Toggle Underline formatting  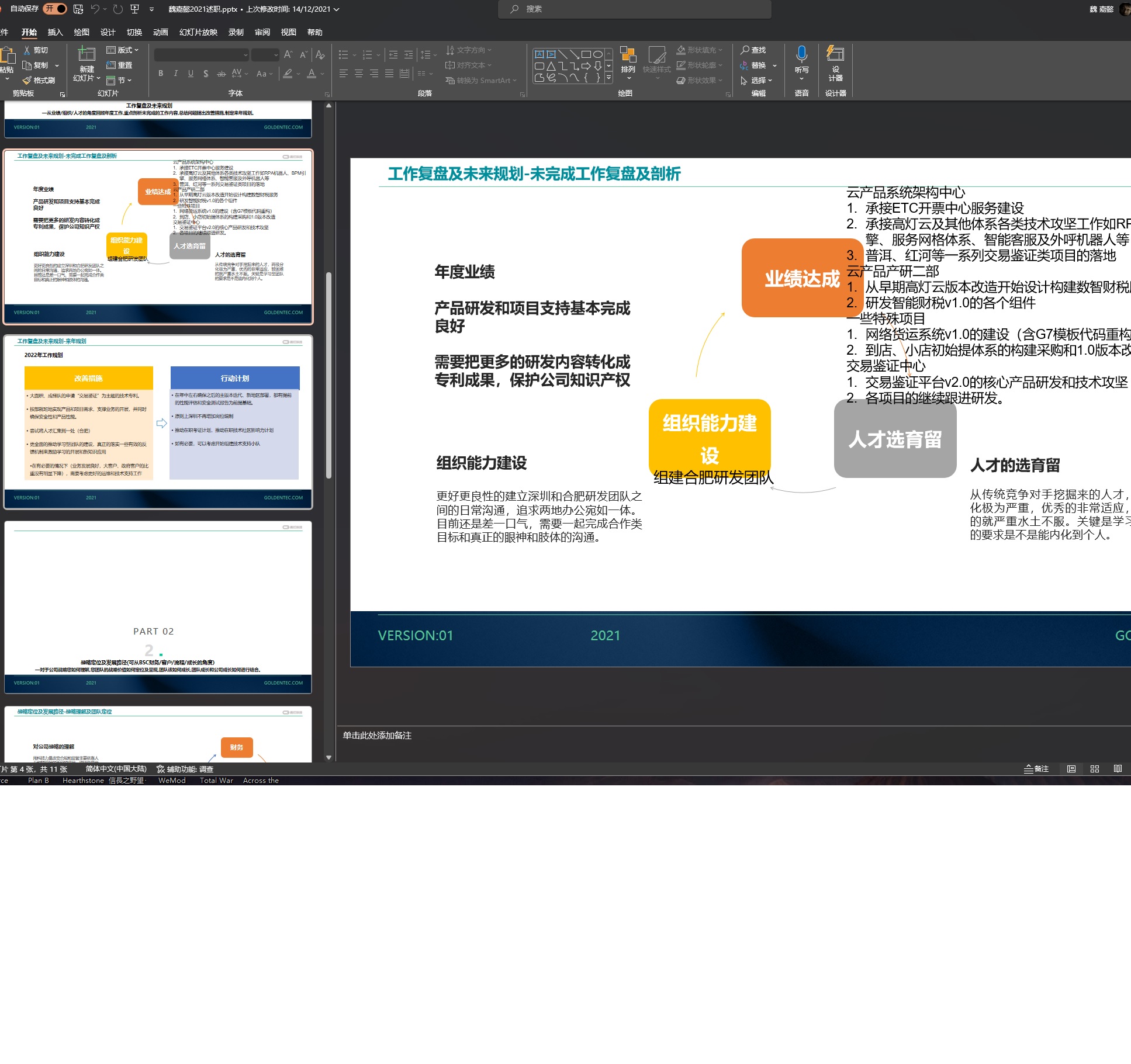click(x=191, y=73)
